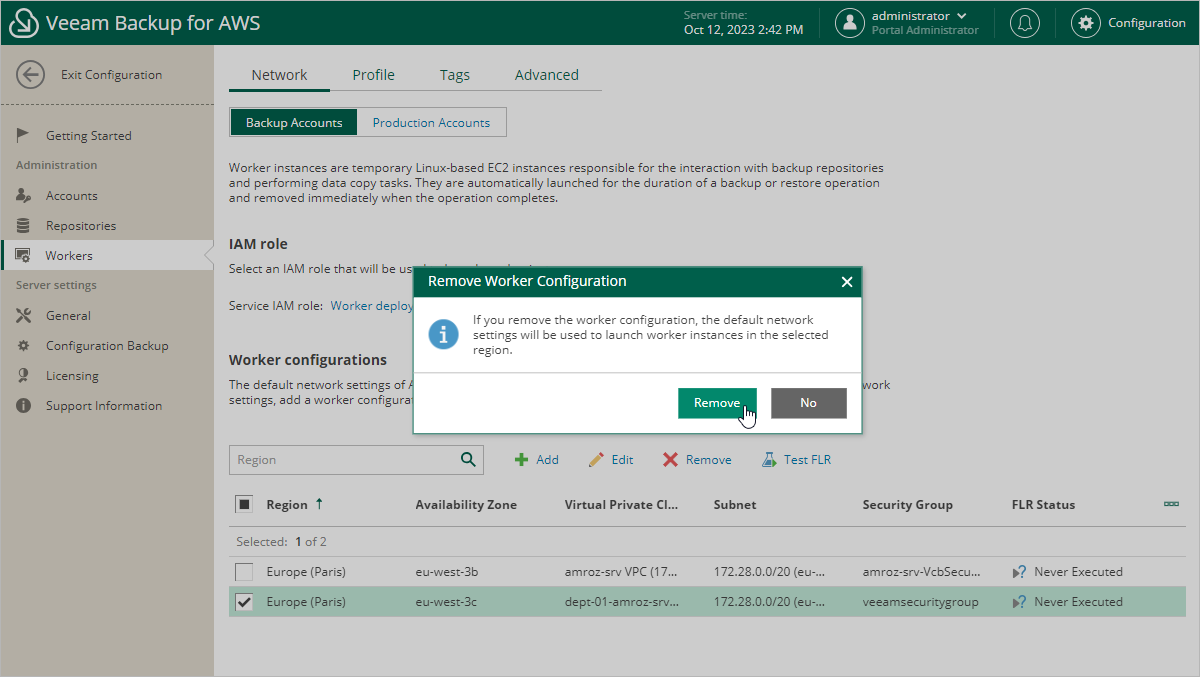This screenshot has width=1200, height=677.
Task: Click the Getting Started flag icon
Action: coord(23,135)
